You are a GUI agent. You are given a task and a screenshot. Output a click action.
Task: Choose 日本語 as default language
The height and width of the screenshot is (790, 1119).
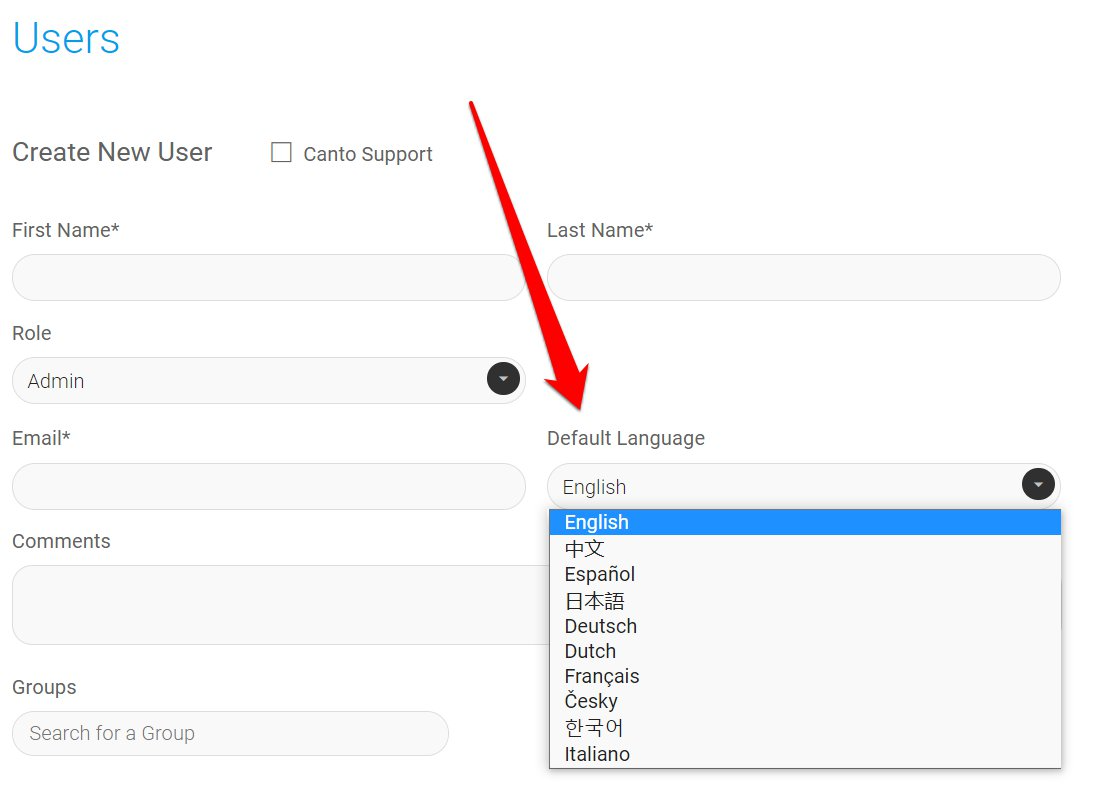595,600
